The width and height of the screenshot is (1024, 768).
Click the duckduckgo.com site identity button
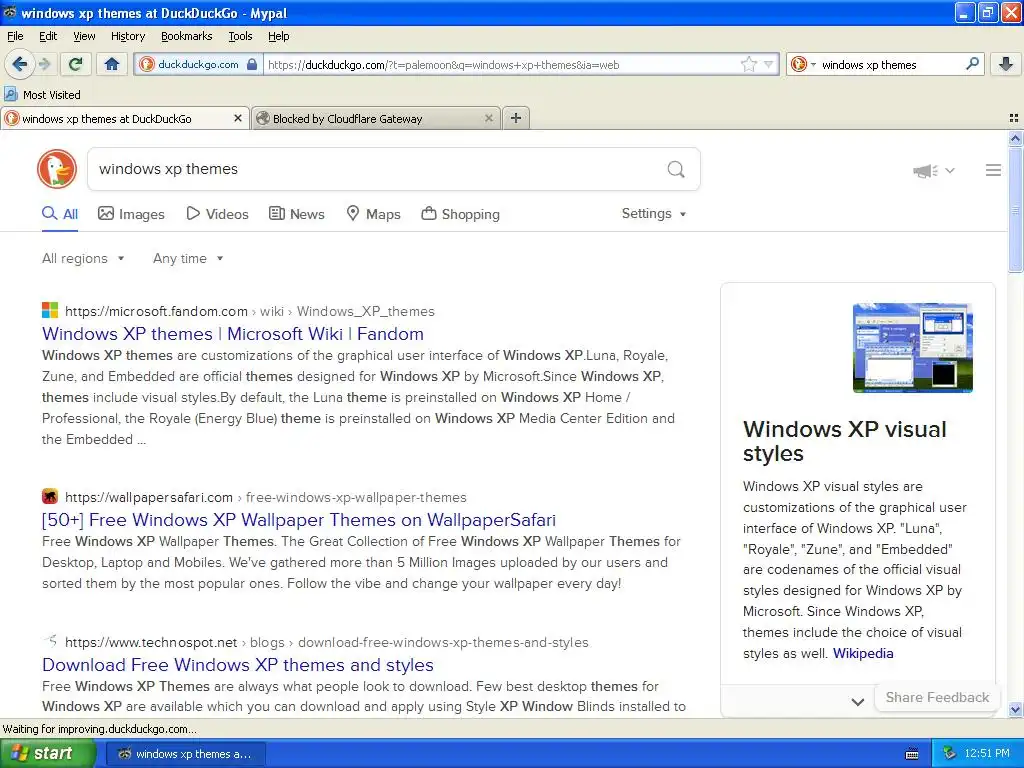click(x=198, y=64)
